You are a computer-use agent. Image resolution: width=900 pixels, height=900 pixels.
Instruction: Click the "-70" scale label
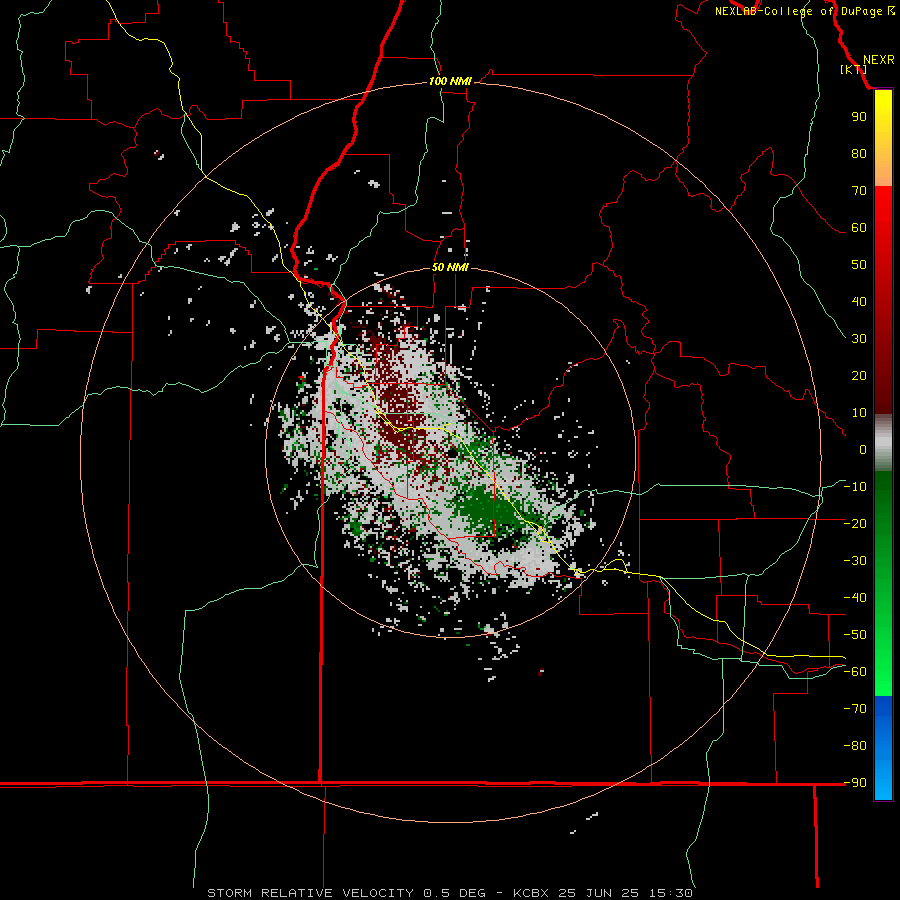[x=855, y=708]
